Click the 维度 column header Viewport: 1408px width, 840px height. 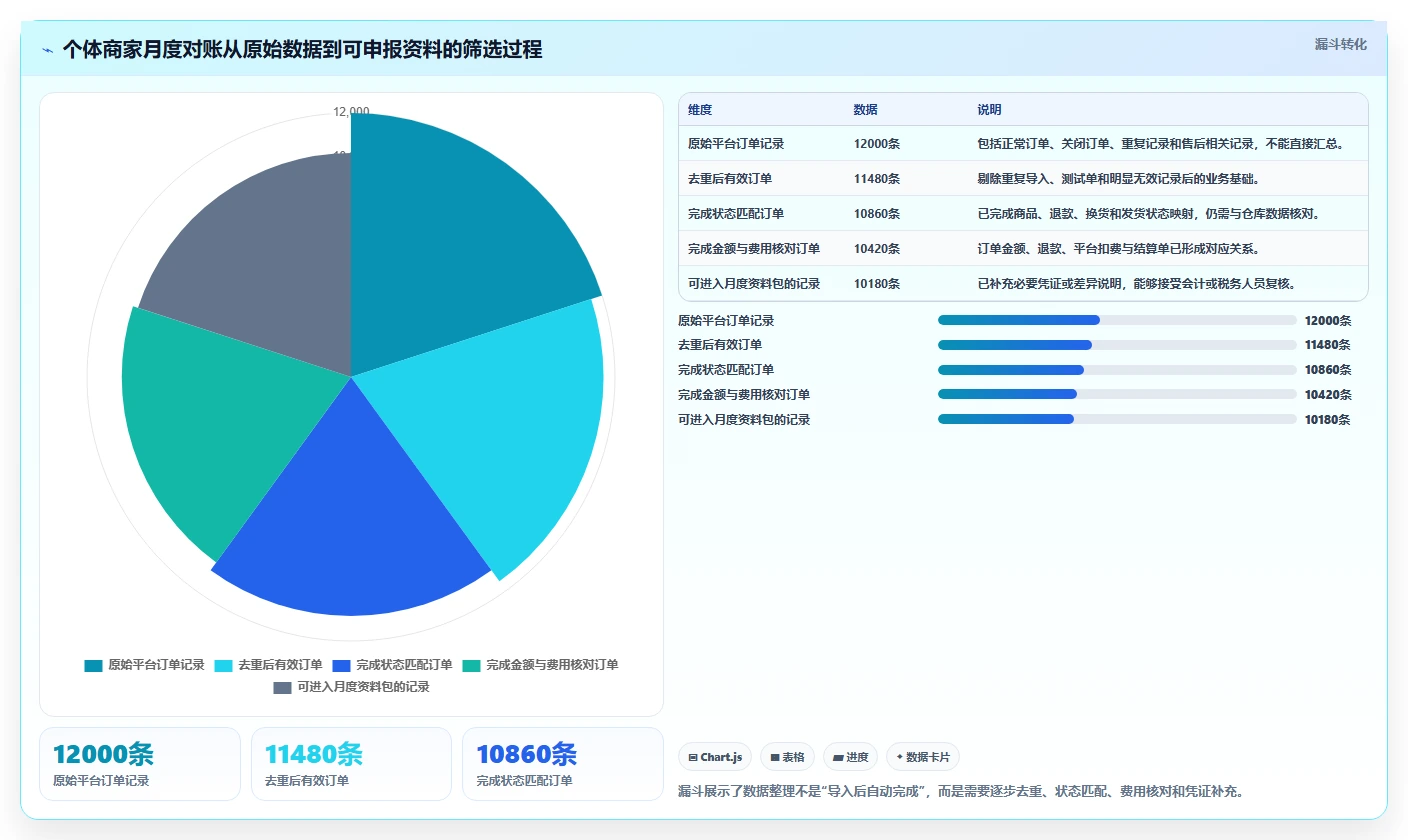click(x=700, y=110)
